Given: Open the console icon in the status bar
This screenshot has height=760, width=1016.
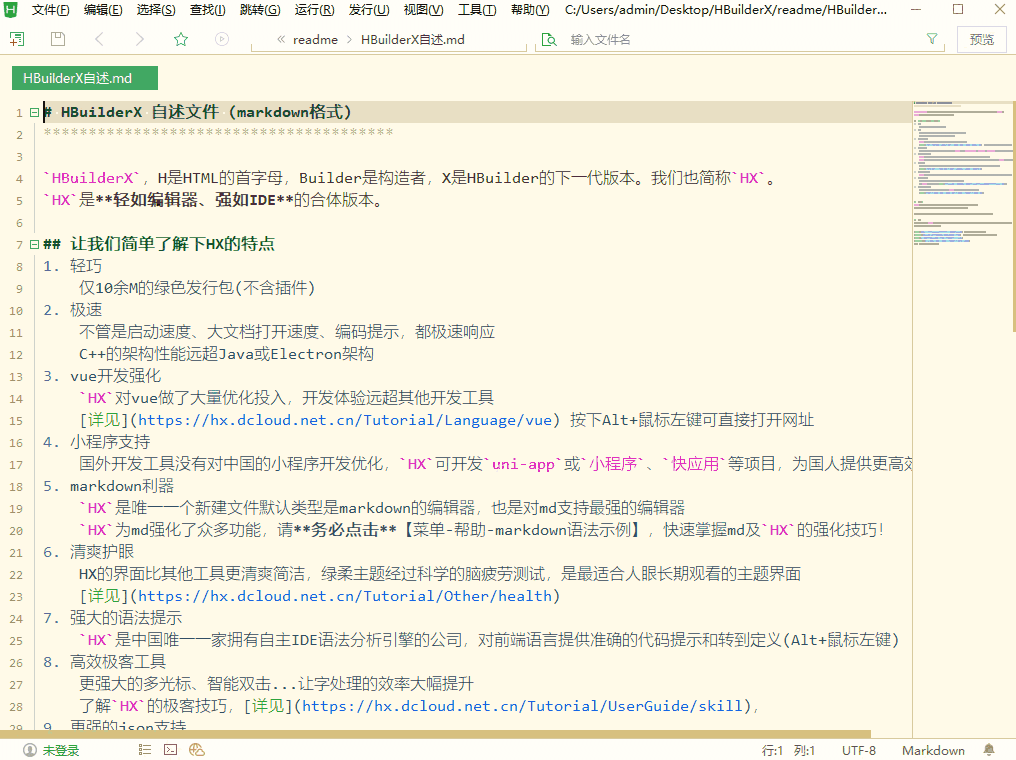Looking at the screenshot, I should [169, 749].
